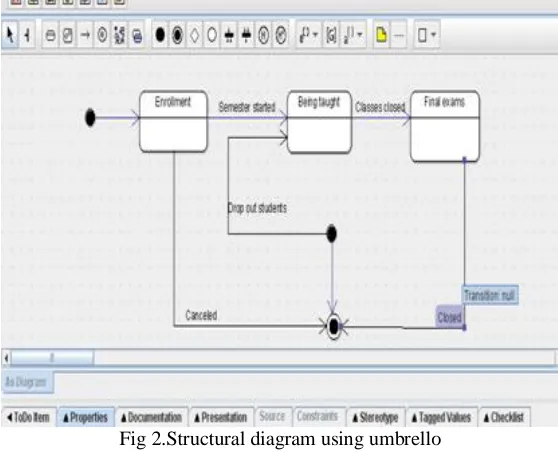Click the Source tab
The width and height of the screenshot is (558, 452).
point(273,416)
